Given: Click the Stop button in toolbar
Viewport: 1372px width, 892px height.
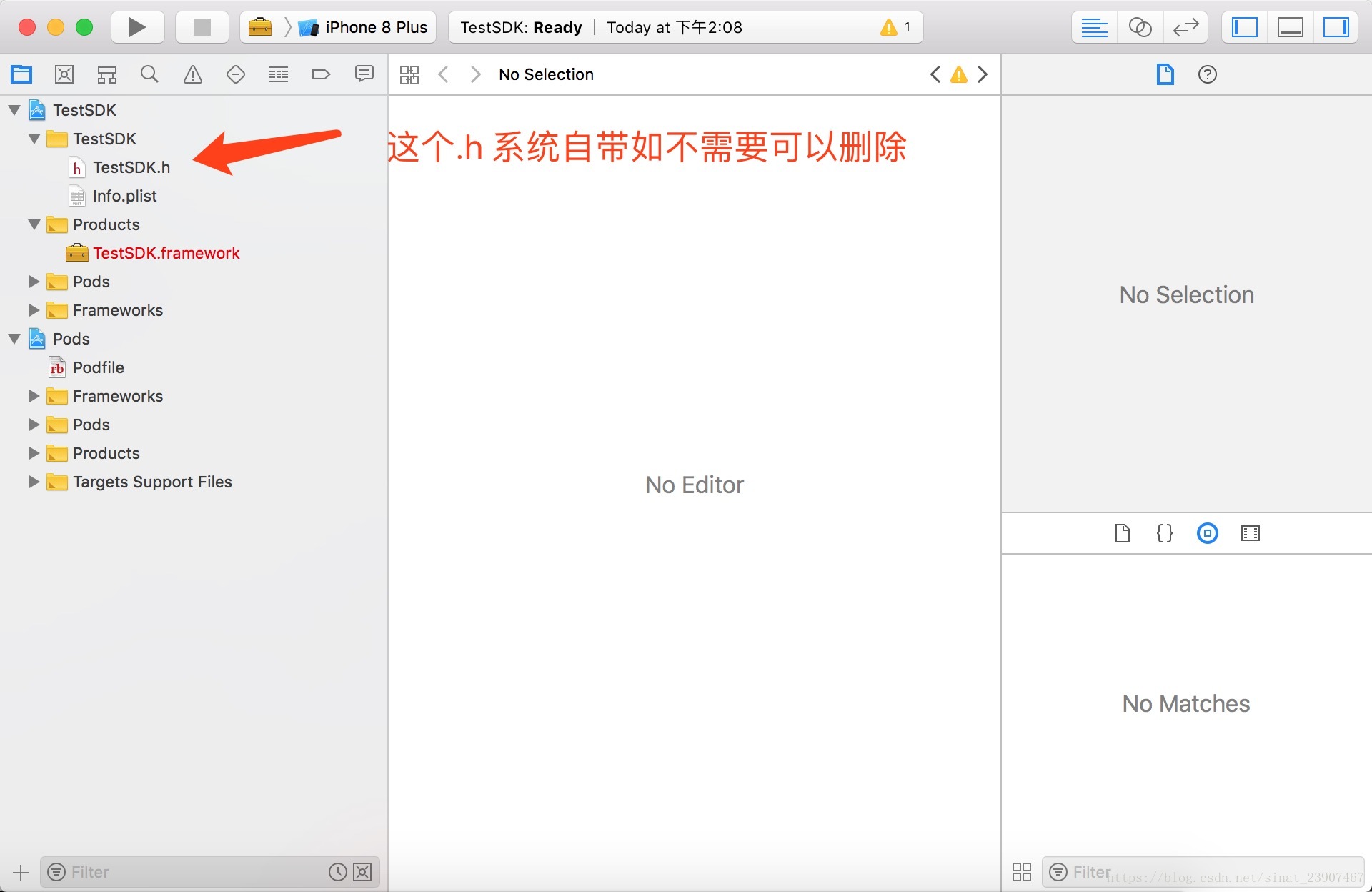Looking at the screenshot, I should pos(202,27).
